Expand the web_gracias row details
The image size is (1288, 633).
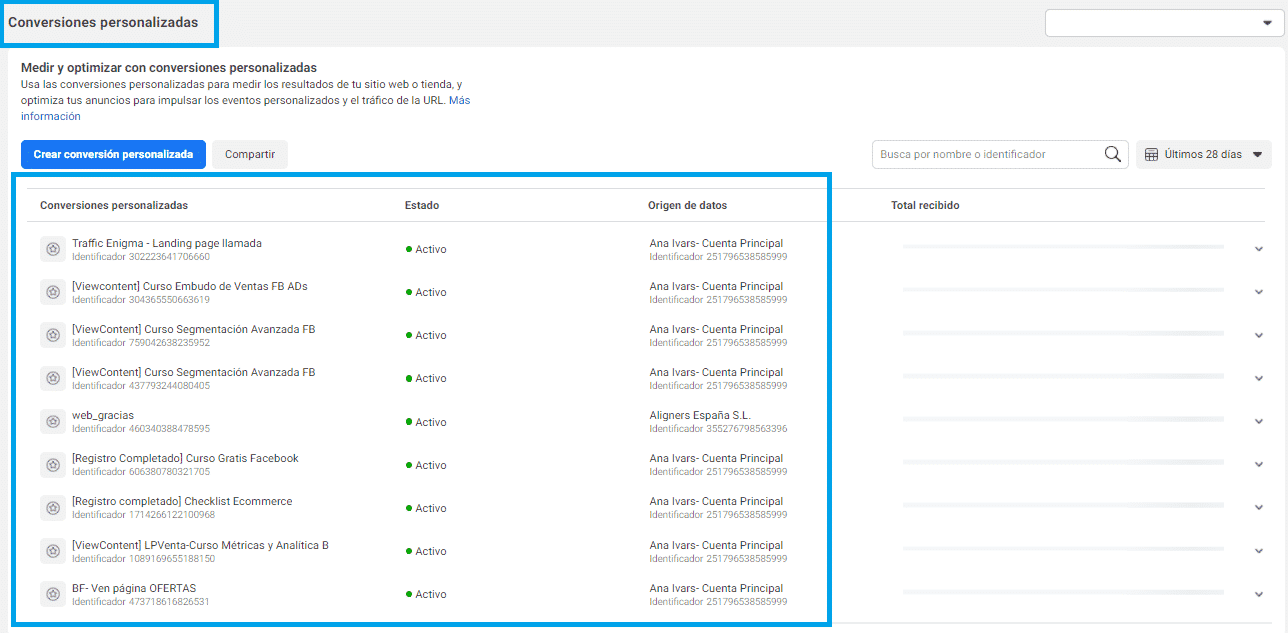[1259, 422]
